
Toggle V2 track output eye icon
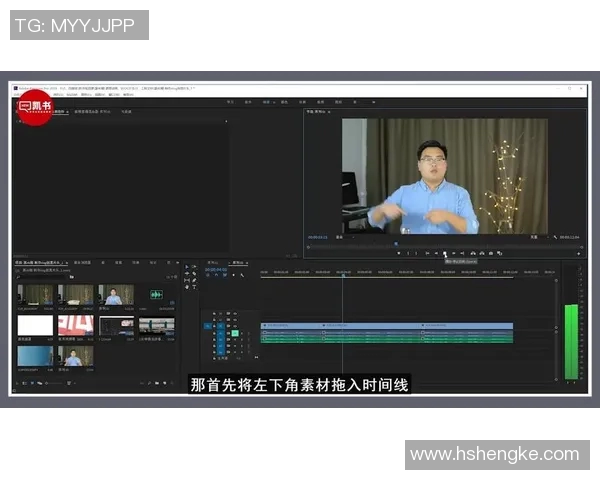coord(235,320)
